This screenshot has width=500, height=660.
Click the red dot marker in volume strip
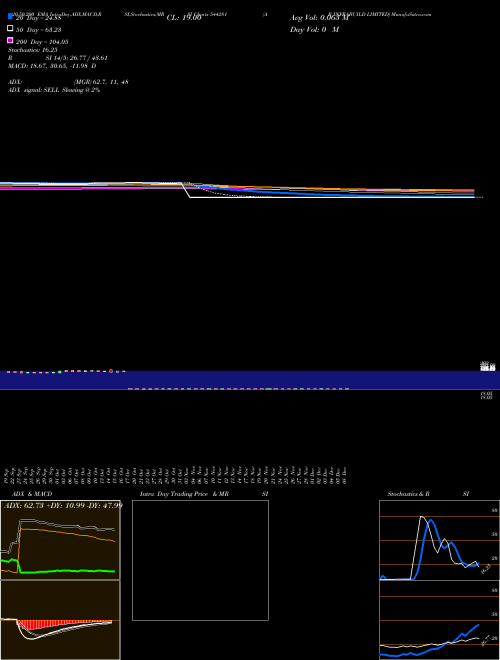(x=111, y=371)
